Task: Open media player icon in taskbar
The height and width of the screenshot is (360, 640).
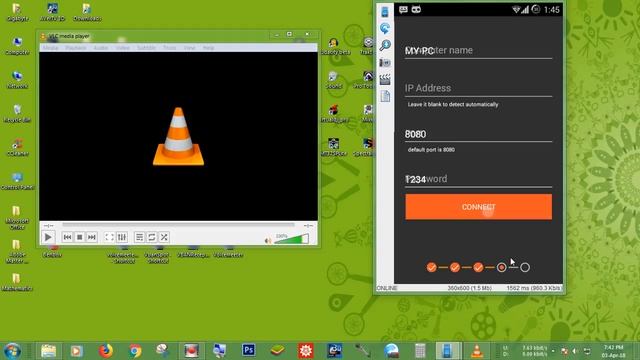Action: (x=76, y=351)
